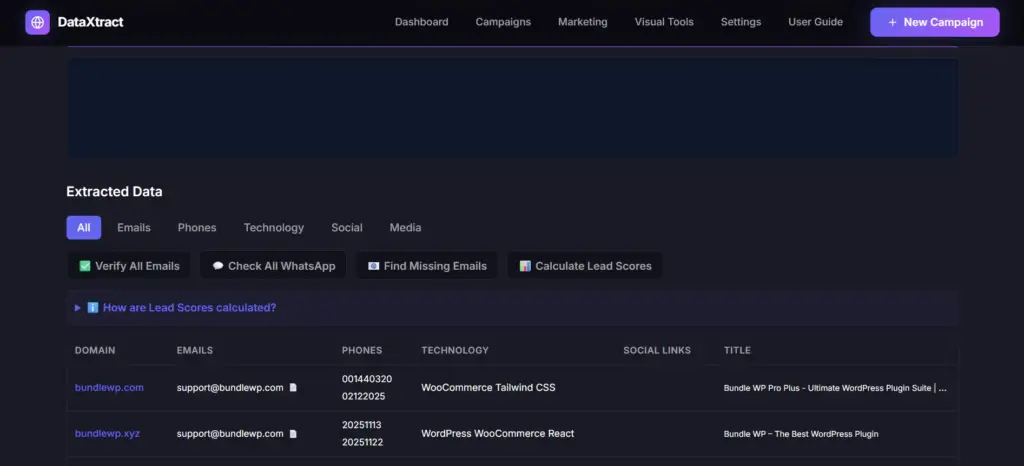Image resolution: width=1024 pixels, height=466 pixels.
Task: Click the PHONES column header
Action: (362, 350)
